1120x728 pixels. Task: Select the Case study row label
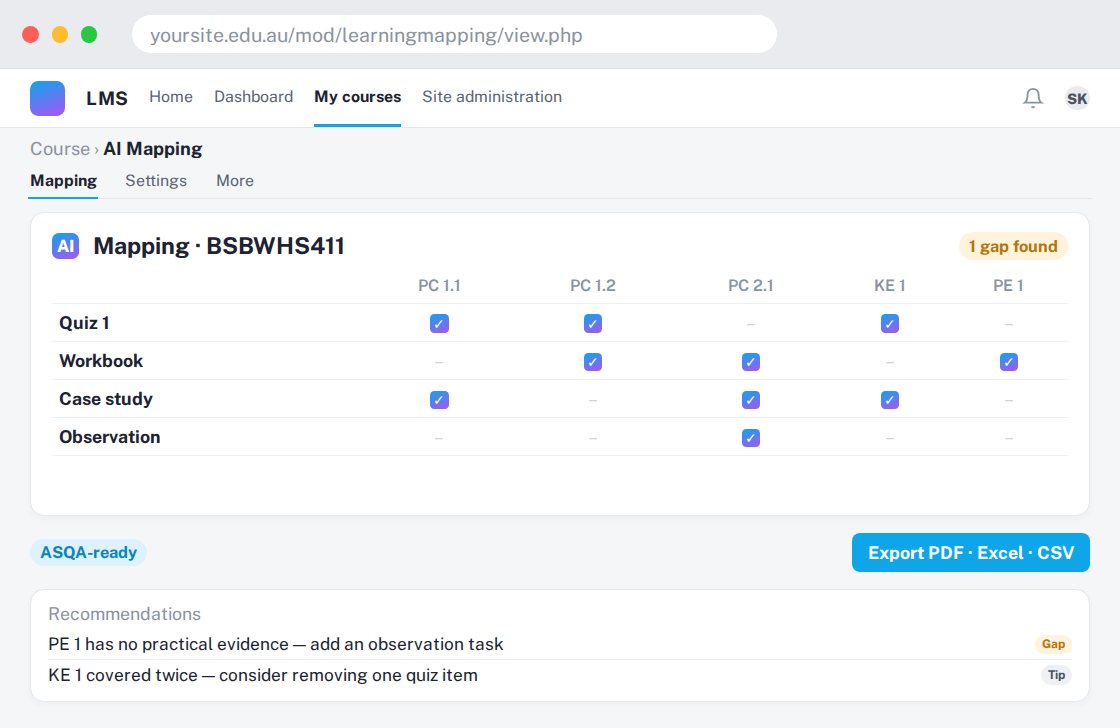(106, 399)
